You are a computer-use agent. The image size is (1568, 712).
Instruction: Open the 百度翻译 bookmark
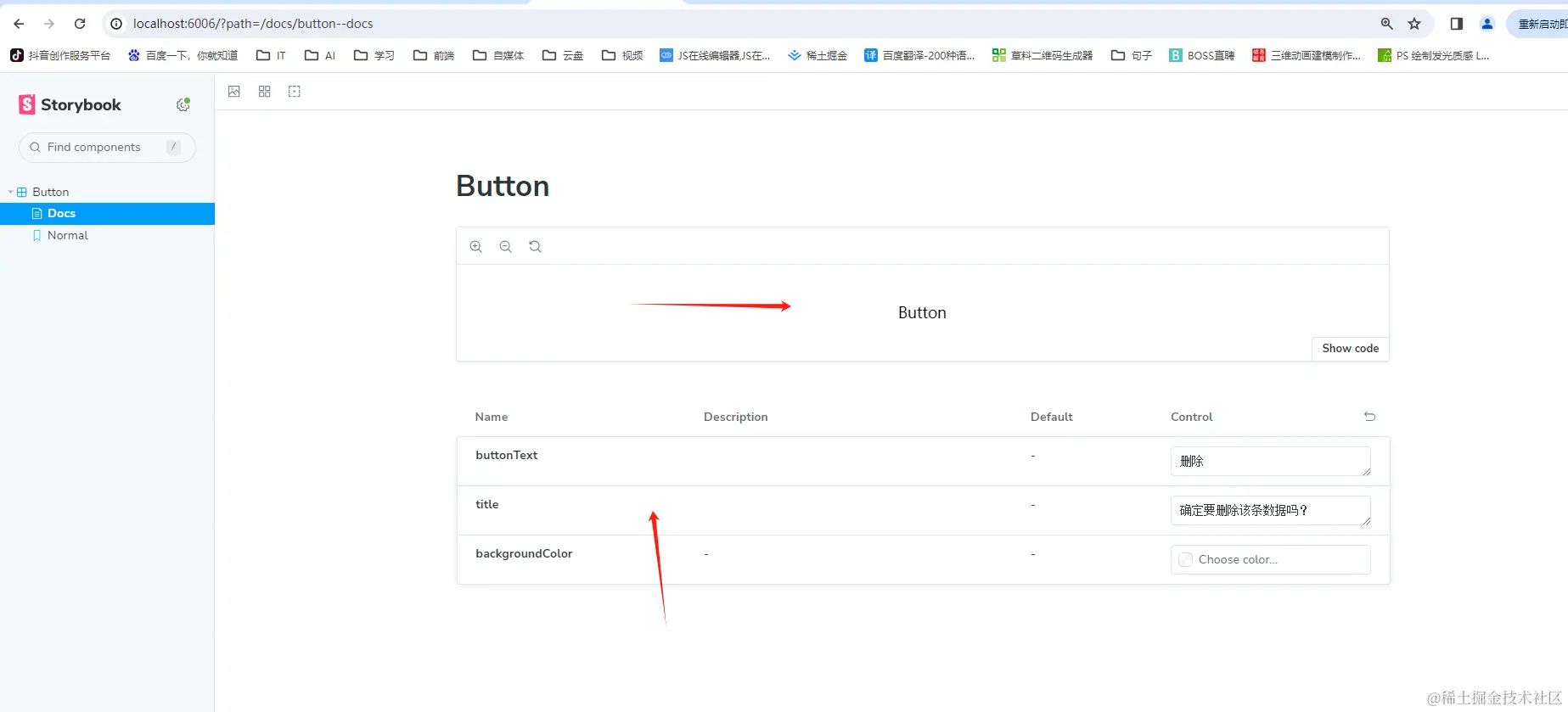(919, 56)
